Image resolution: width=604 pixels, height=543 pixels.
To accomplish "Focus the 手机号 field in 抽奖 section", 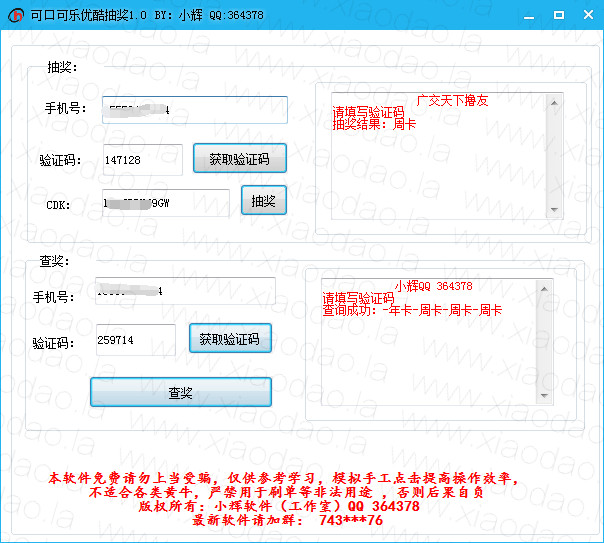I will pos(195,110).
